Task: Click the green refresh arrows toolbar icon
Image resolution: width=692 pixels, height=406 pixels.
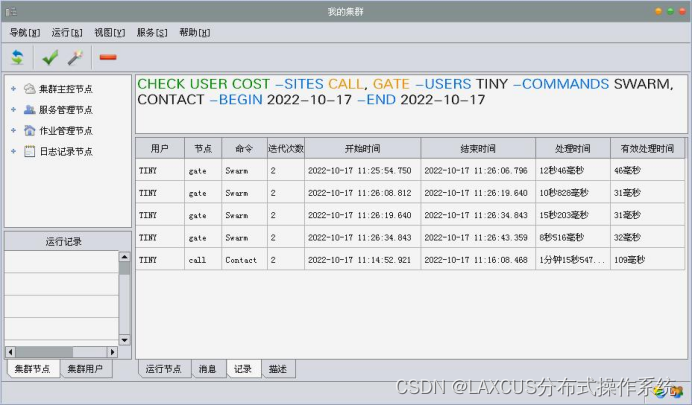Action: coord(17,57)
